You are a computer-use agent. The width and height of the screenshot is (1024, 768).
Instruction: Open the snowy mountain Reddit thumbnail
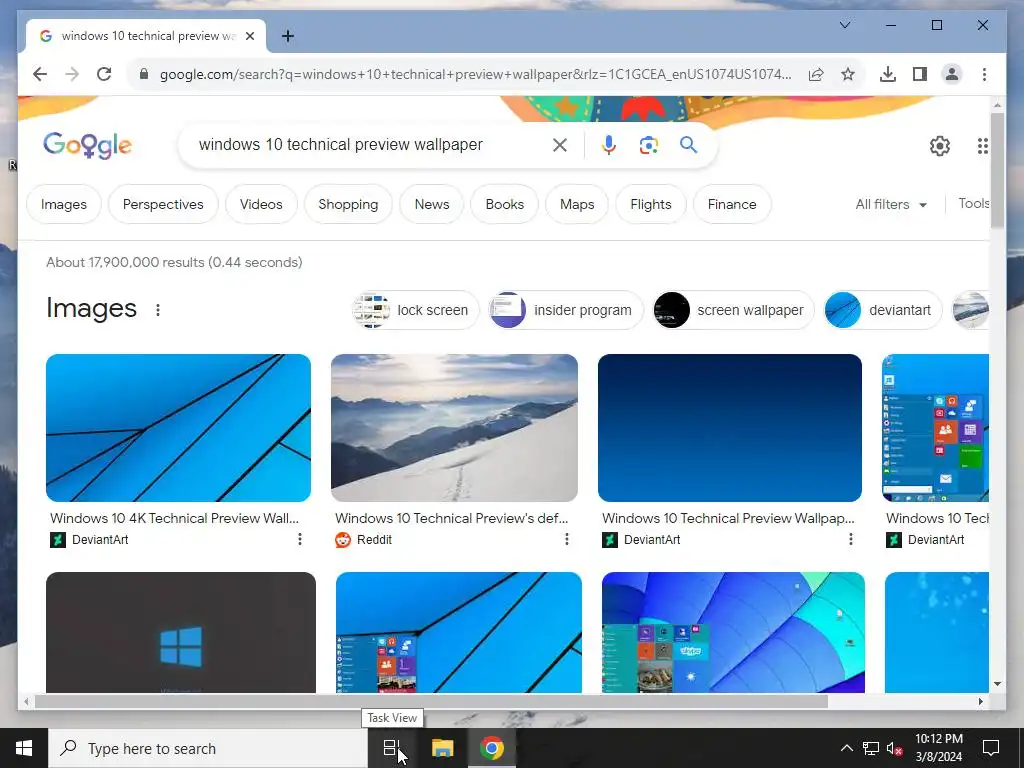455,428
